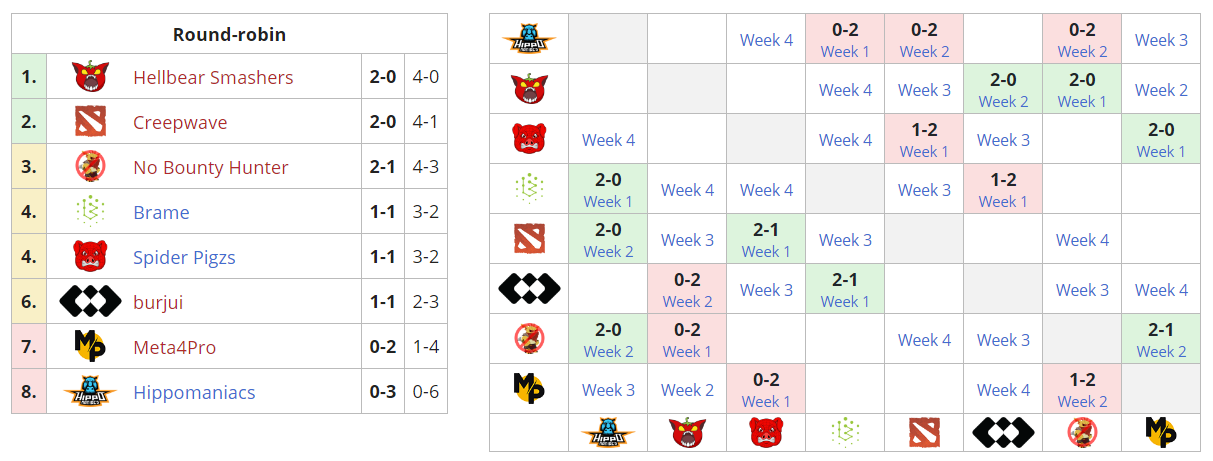Screen dimensions: 1213x461
Task: Select the burjui logo in crosstable bottom row
Action: point(1003,432)
